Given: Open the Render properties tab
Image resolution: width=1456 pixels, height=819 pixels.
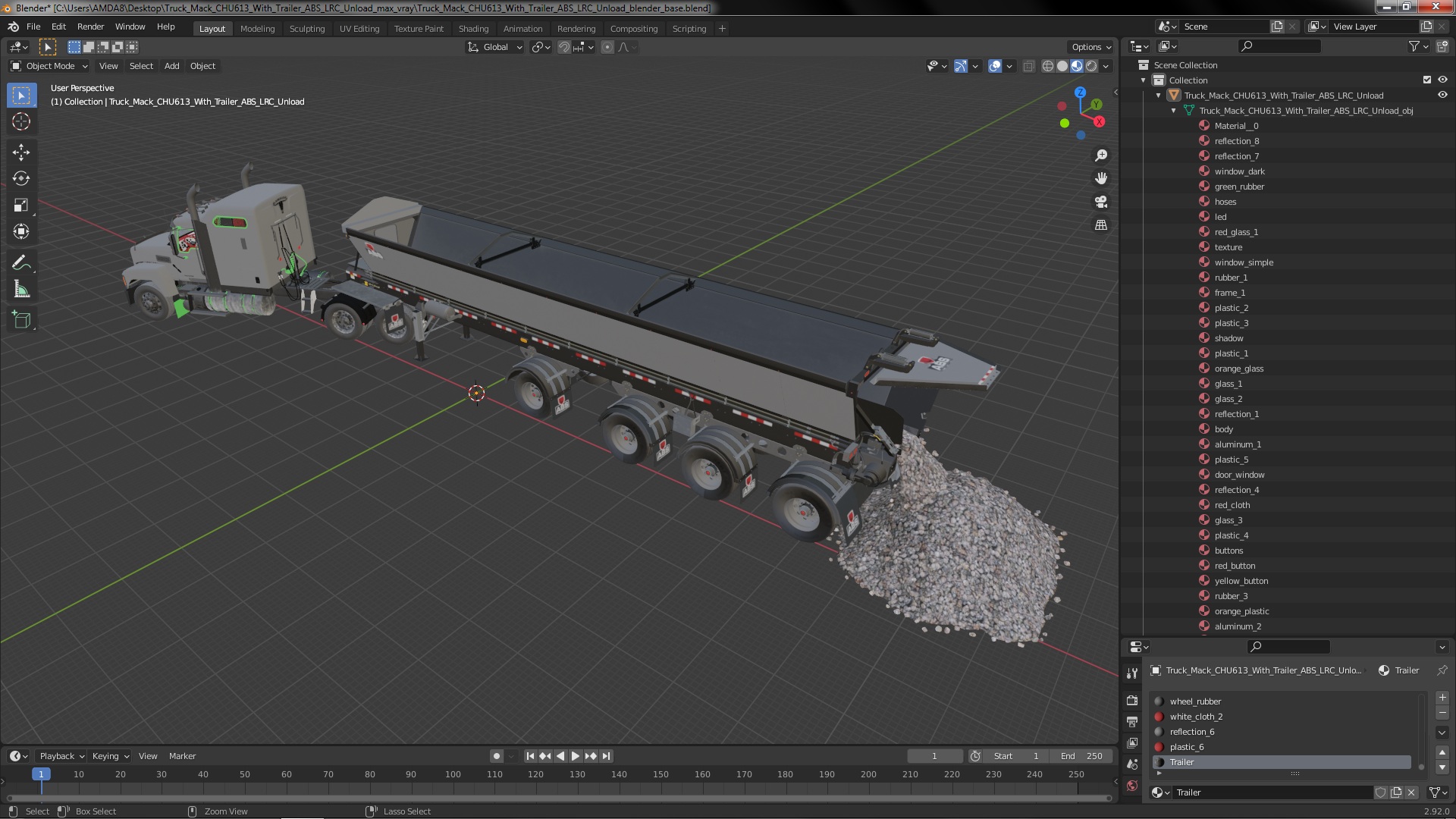Looking at the screenshot, I should coord(1132,700).
